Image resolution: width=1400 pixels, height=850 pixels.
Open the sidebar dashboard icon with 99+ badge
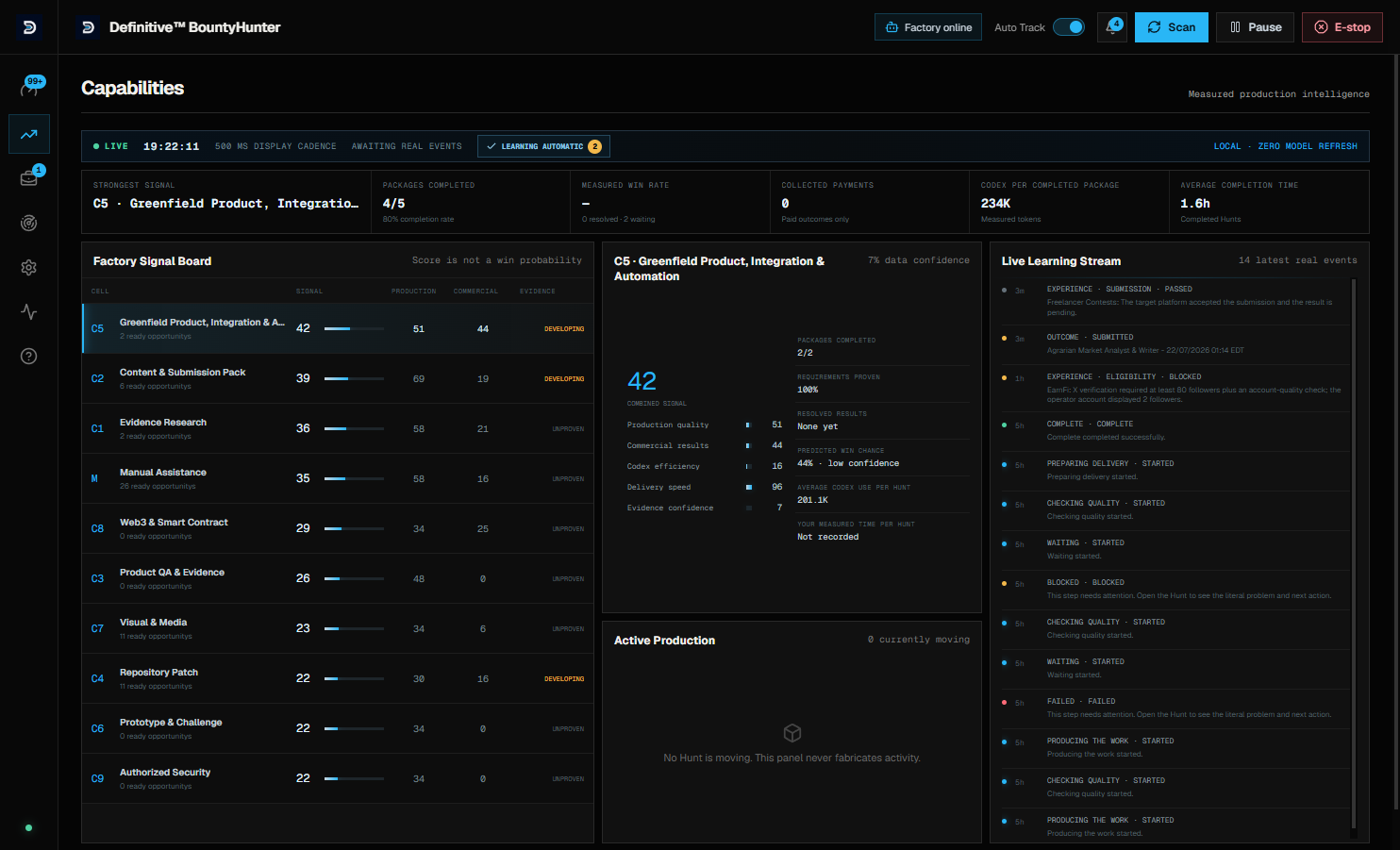coord(29,88)
